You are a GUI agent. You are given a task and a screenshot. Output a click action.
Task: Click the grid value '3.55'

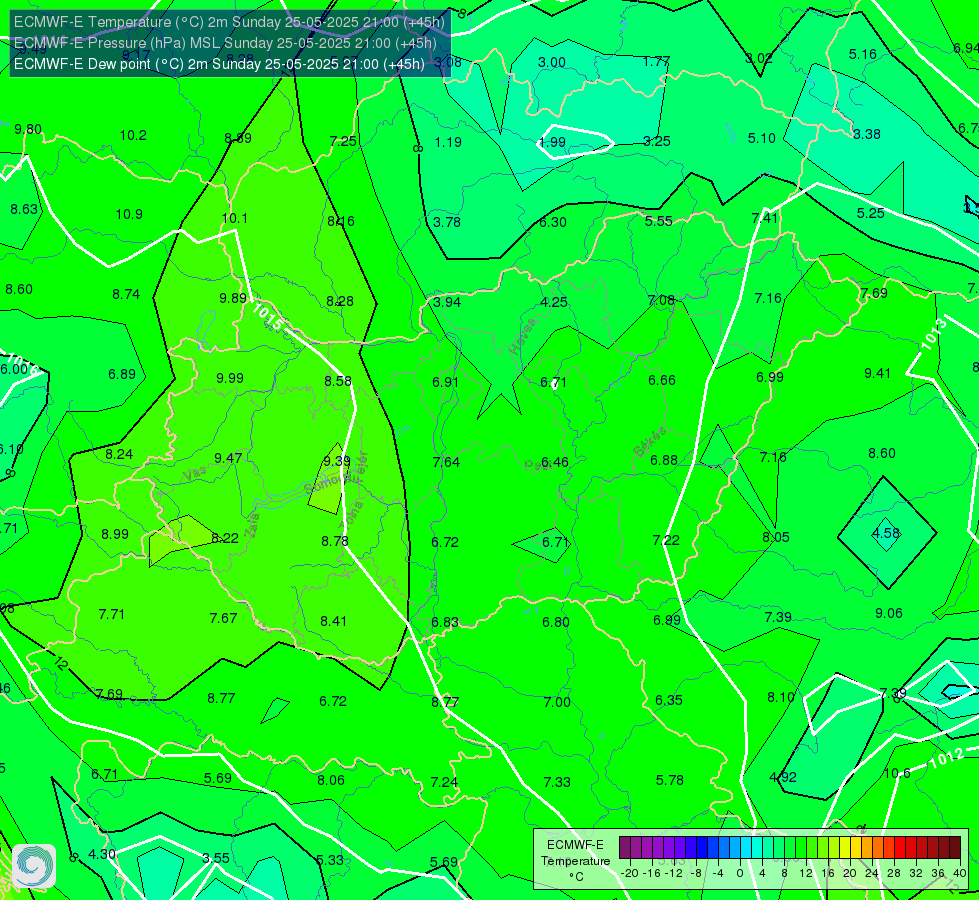point(216,858)
